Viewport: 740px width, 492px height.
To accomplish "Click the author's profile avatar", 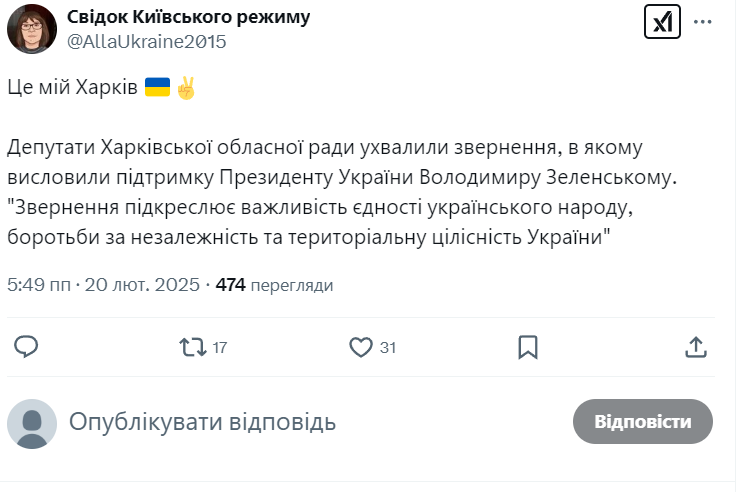I will 31,29.
